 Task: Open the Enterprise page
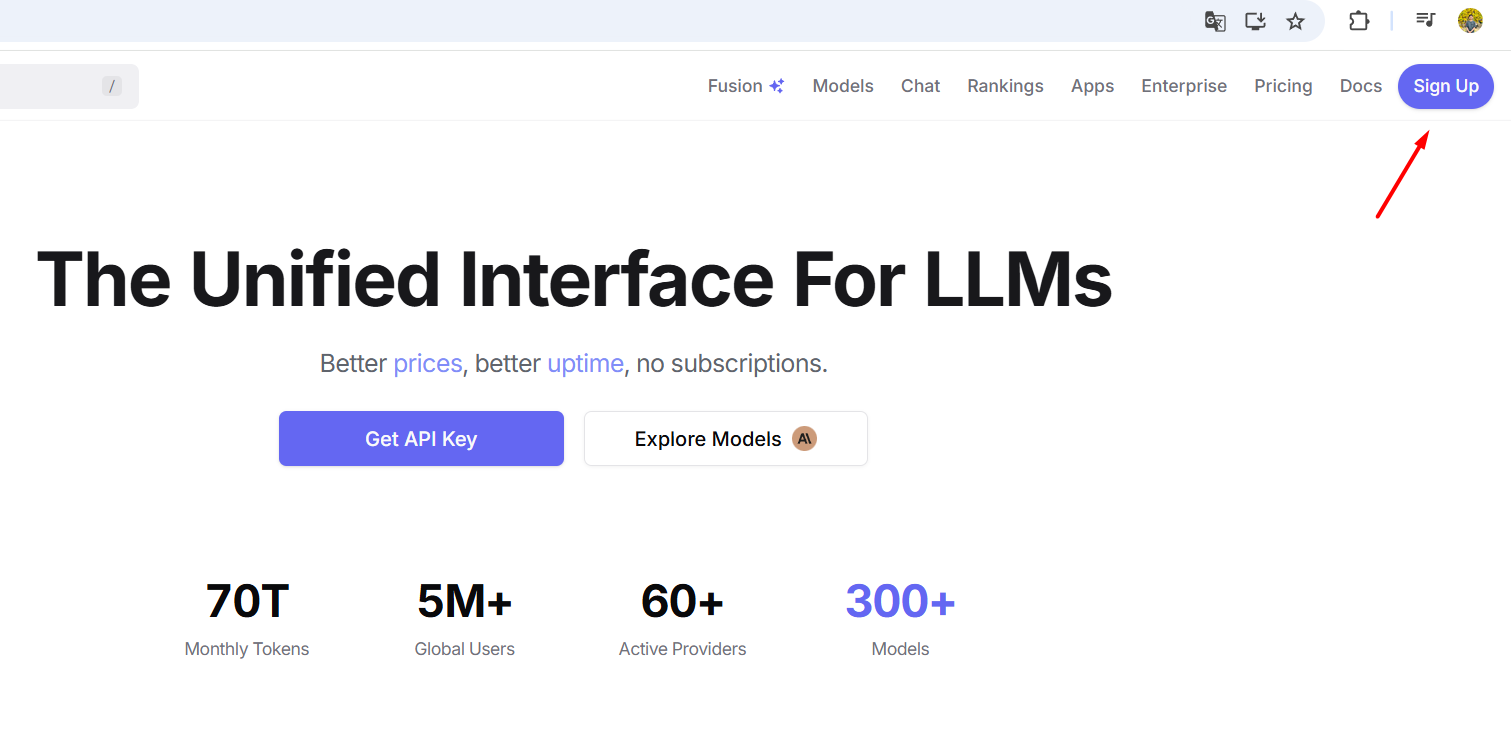click(1184, 86)
